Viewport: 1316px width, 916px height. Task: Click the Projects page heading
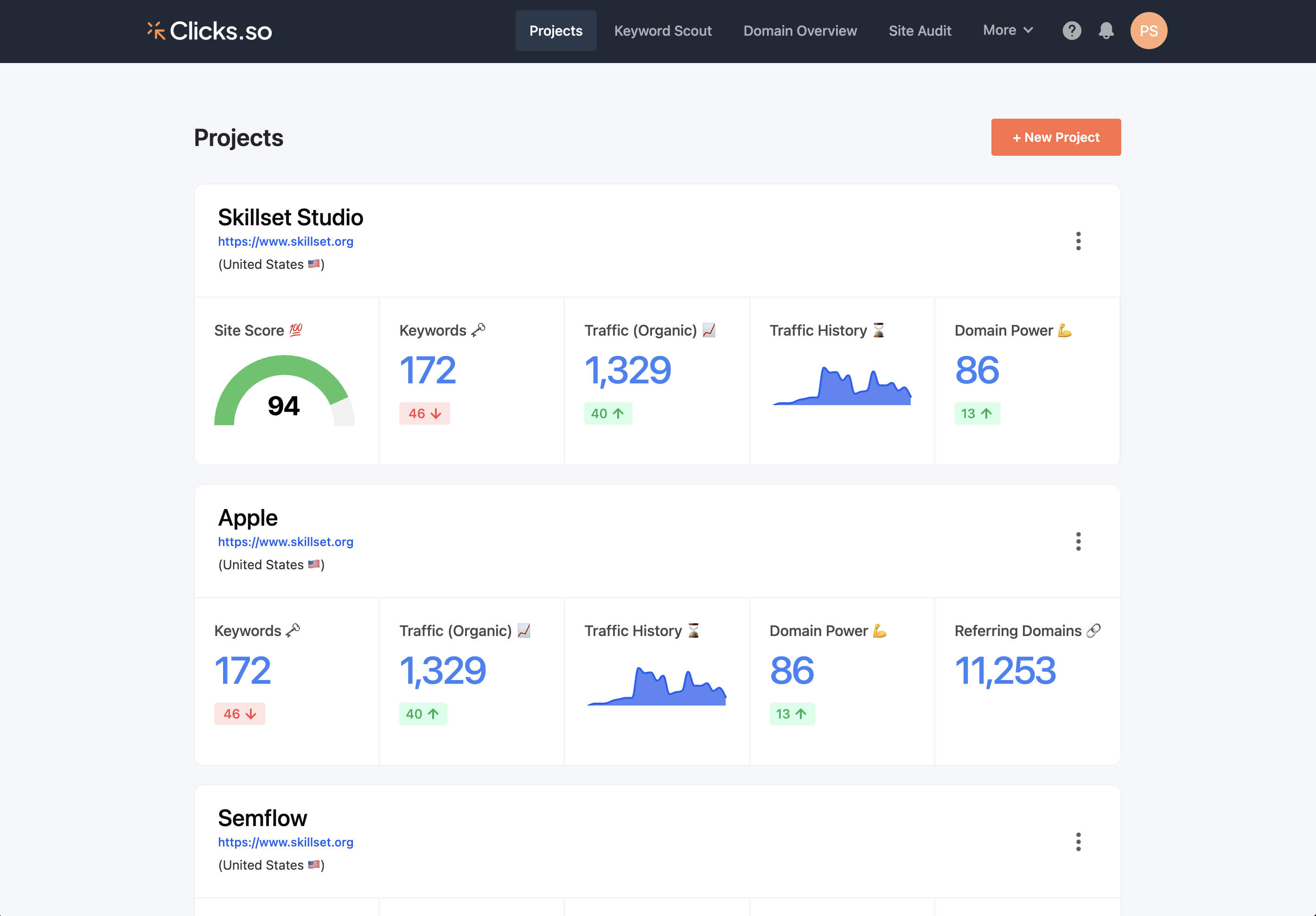[x=238, y=138]
